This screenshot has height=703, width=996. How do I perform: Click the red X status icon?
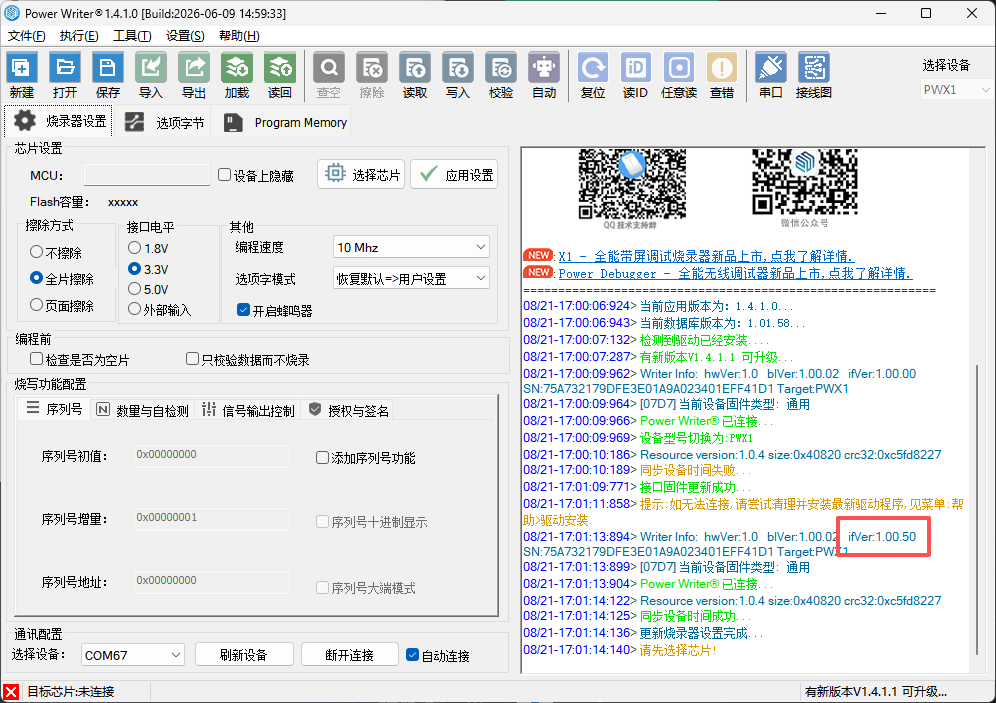[11, 692]
